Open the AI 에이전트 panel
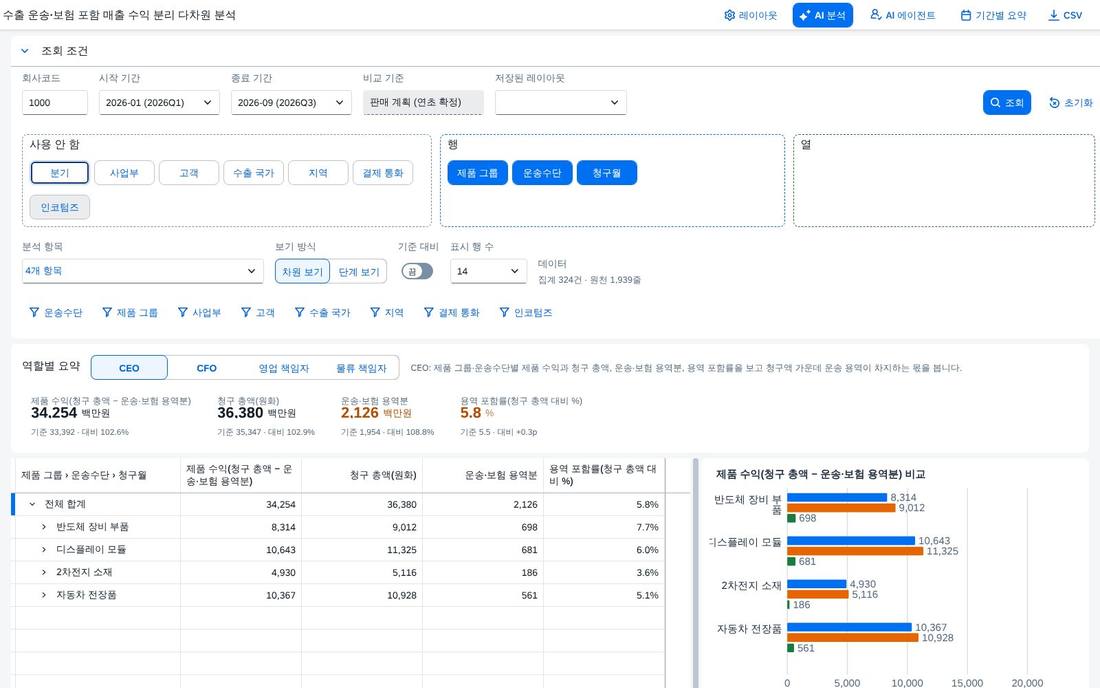This screenshot has height=688, width=1100. pos(902,15)
